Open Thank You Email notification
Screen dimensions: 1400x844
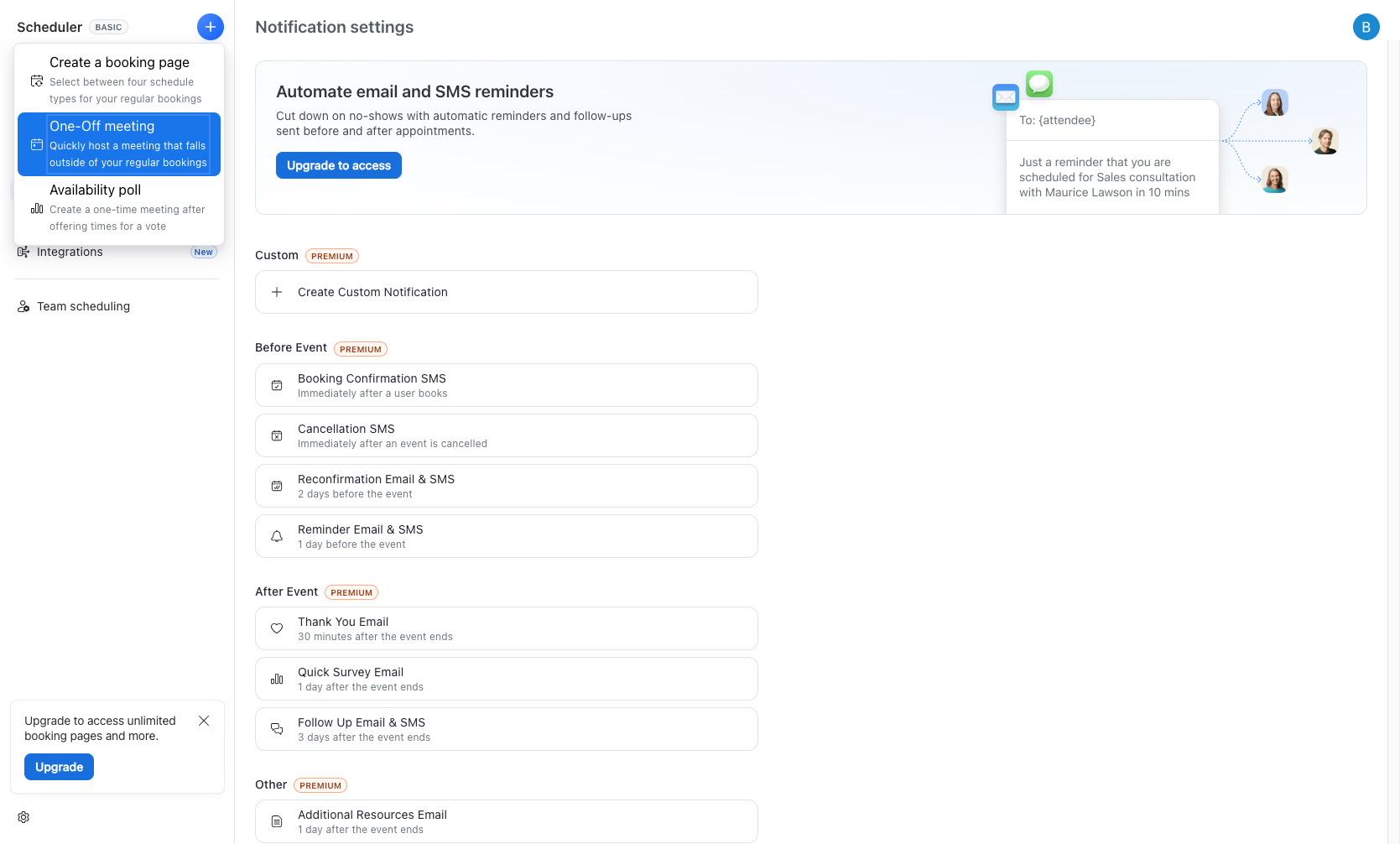coord(507,628)
